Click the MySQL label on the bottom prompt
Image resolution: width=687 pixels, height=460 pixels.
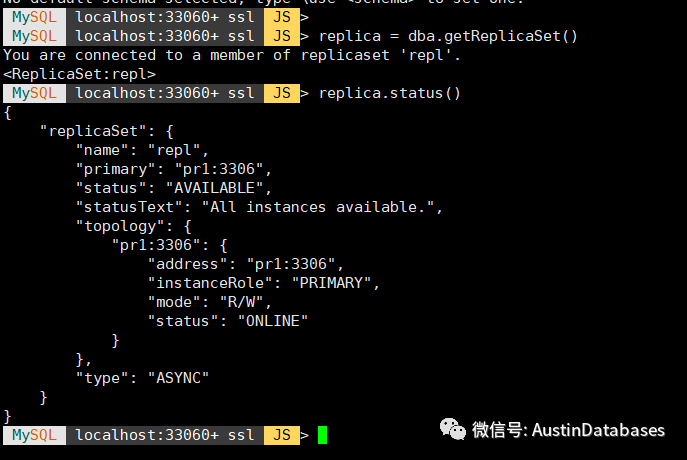point(34,435)
